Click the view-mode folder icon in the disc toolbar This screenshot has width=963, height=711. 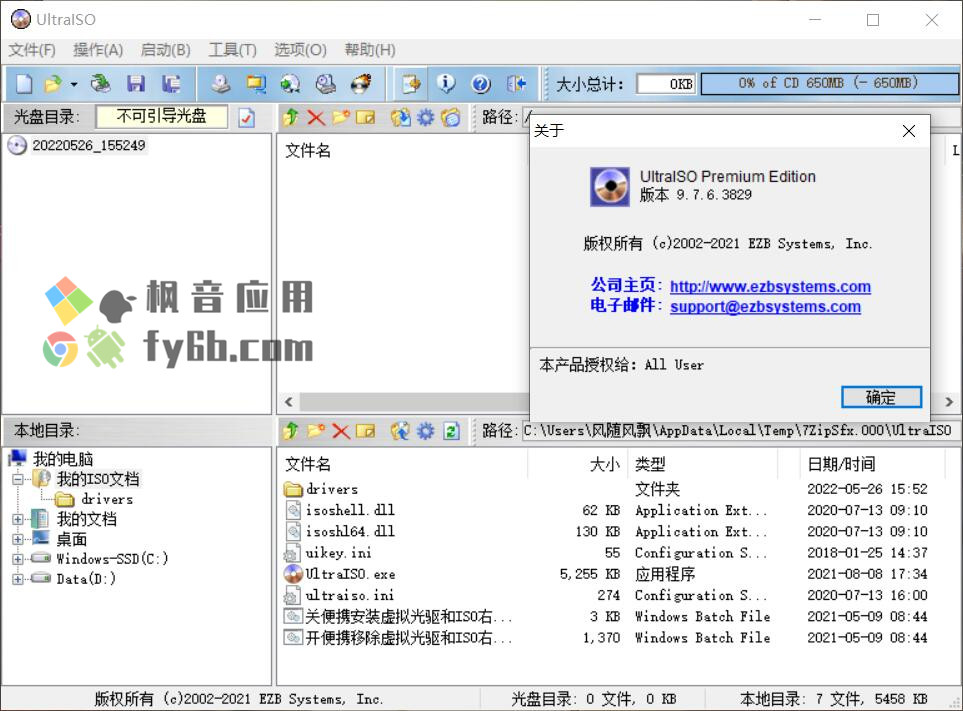[450, 117]
